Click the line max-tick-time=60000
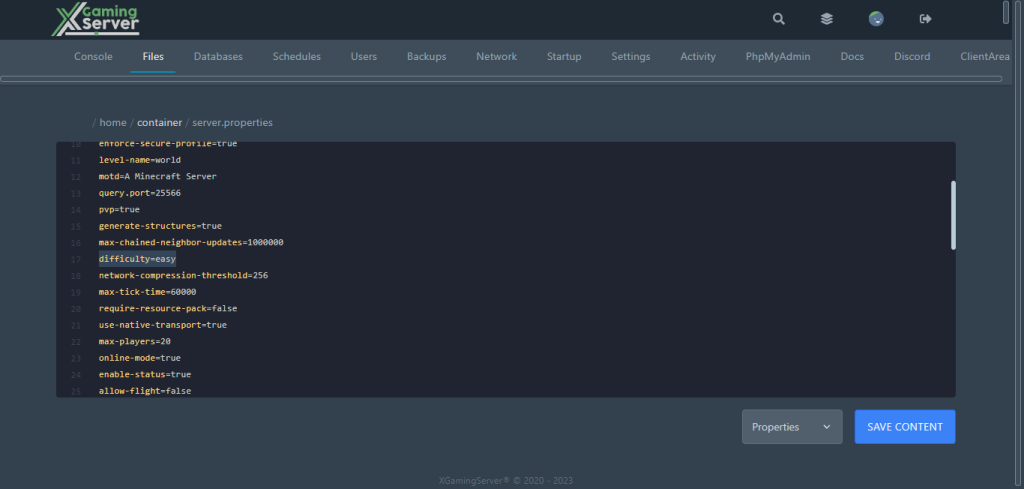This screenshot has width=1024, height=489. [147, 292]
